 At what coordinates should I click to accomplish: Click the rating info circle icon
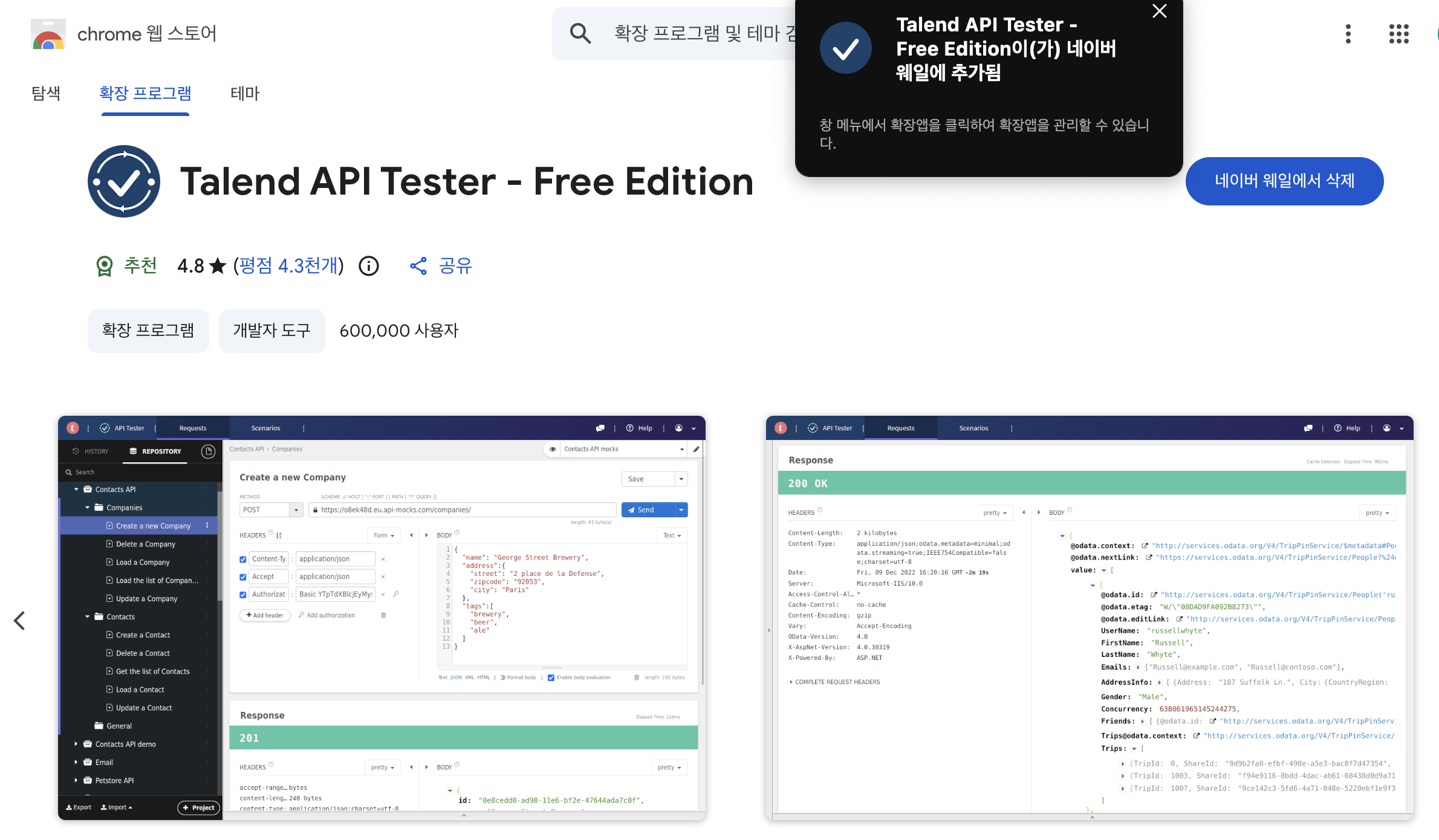click(368, 266)
